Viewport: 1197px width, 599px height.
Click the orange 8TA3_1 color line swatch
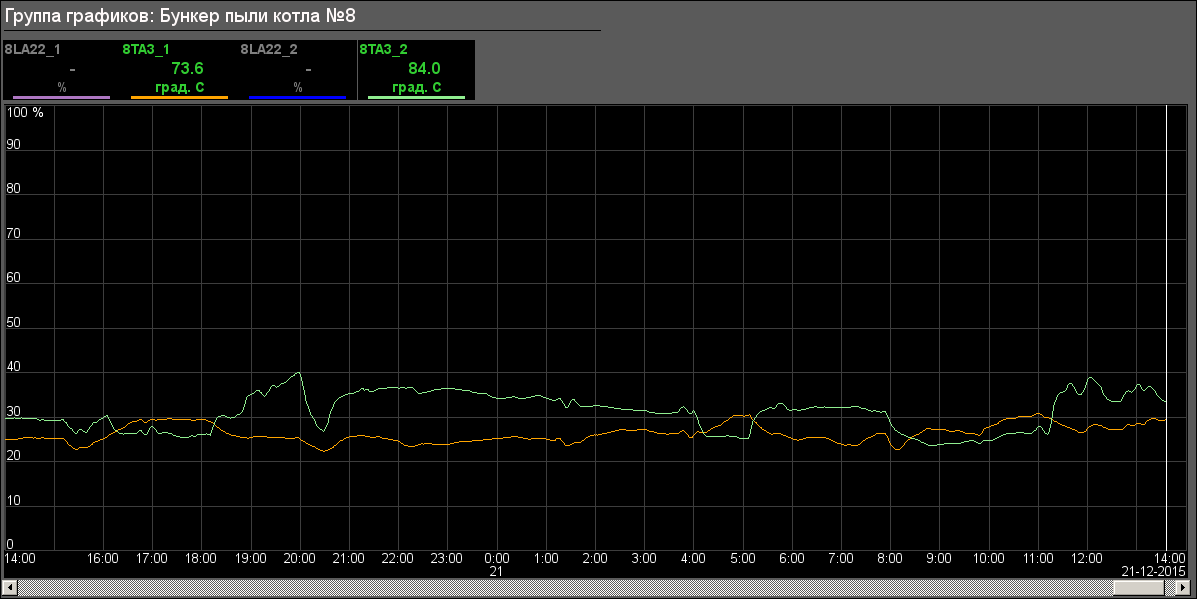tap(179, 98)
